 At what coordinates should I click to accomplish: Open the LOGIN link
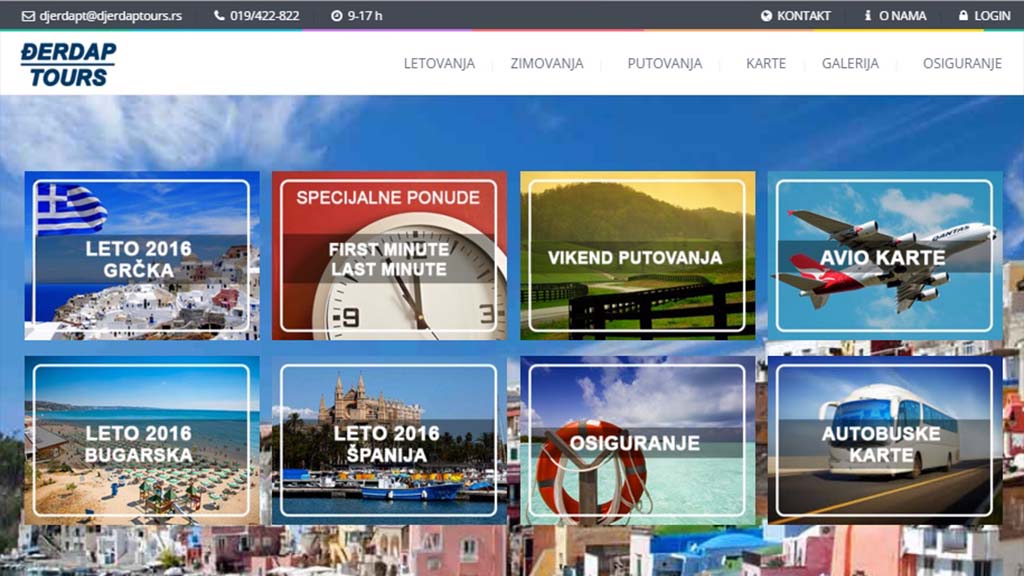(993, 16)
